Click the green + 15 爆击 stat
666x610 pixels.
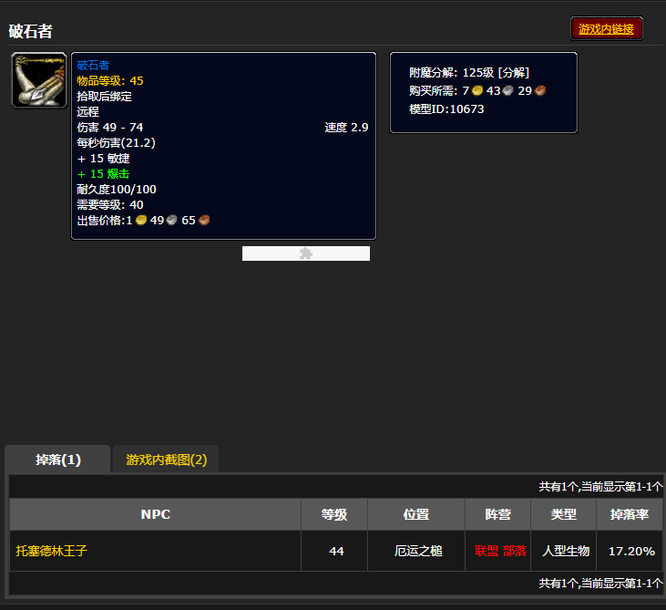pyautogui.click(x=103, y=174)
